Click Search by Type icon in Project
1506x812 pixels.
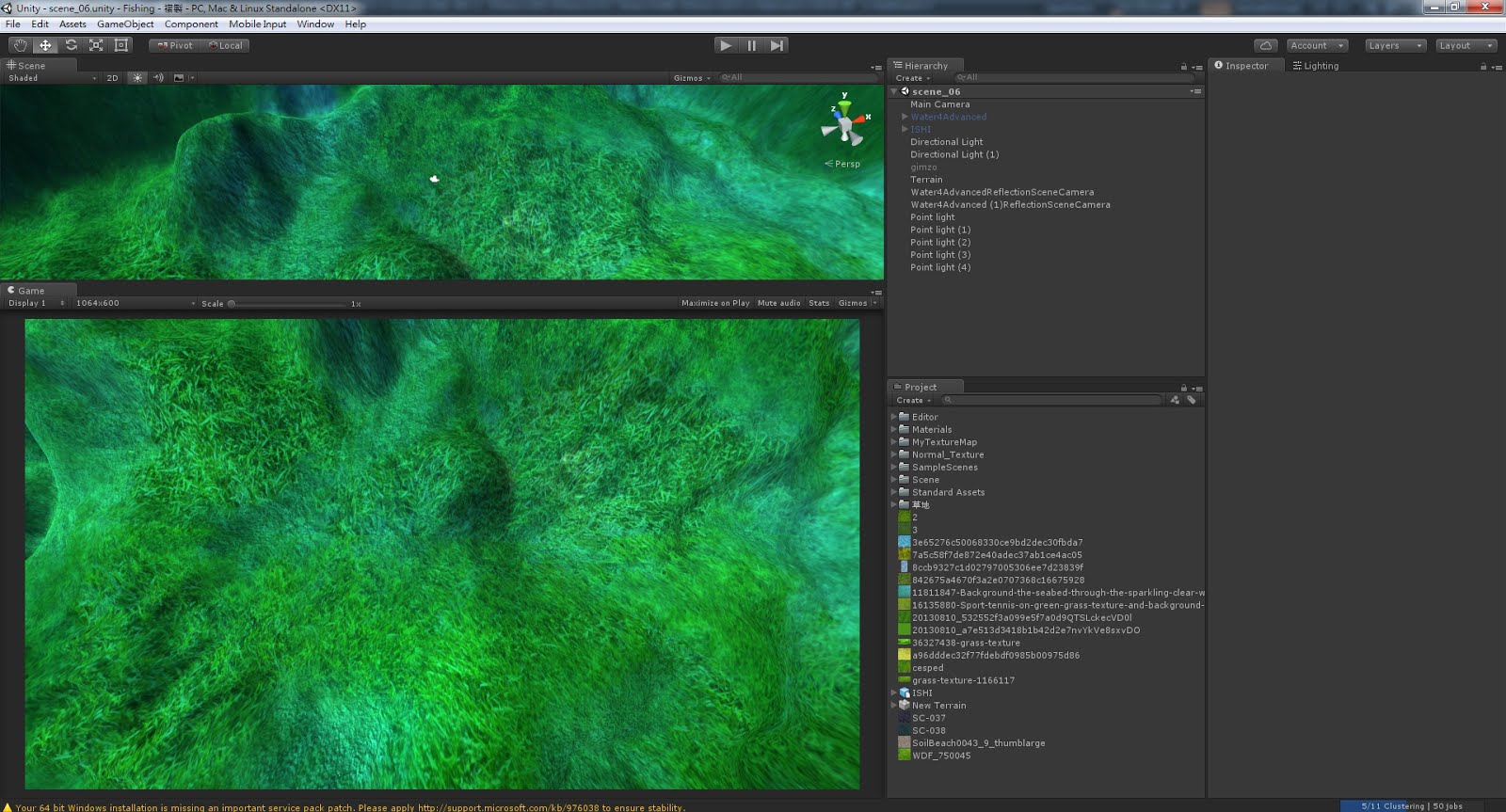[x=1175, y=400]
